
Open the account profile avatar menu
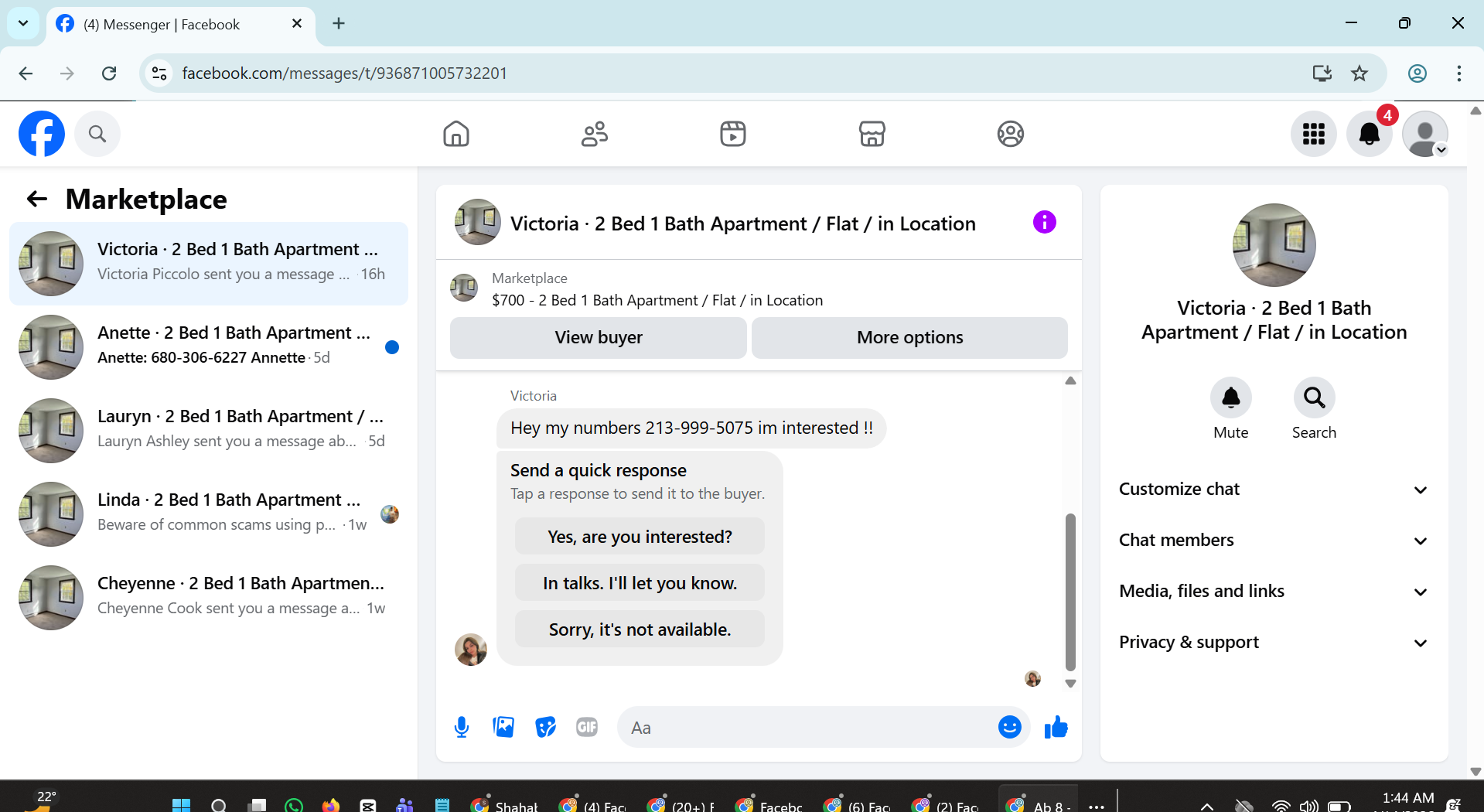click(1425, 134)
